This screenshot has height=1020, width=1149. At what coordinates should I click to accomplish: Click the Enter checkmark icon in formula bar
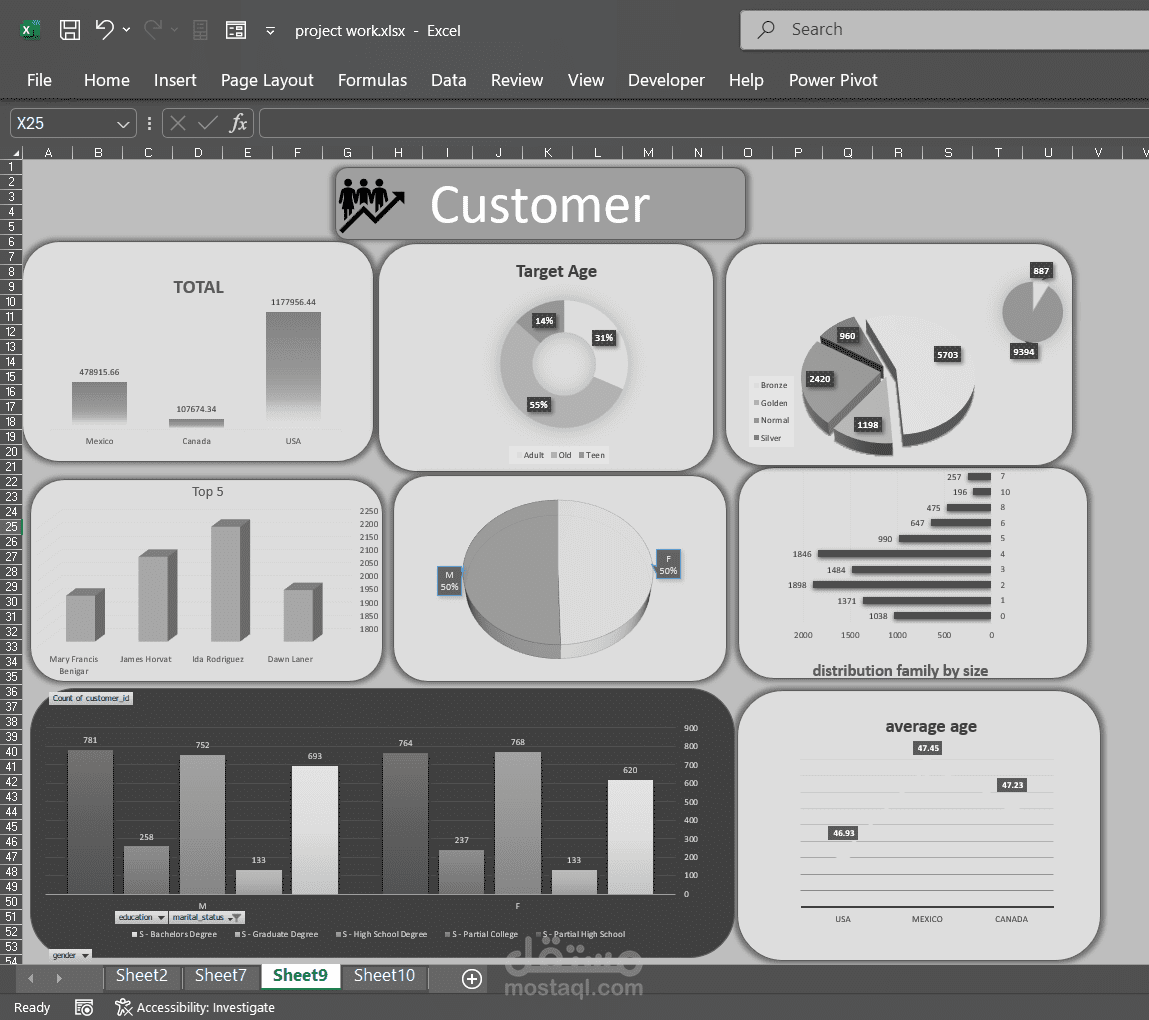point(208,123)
